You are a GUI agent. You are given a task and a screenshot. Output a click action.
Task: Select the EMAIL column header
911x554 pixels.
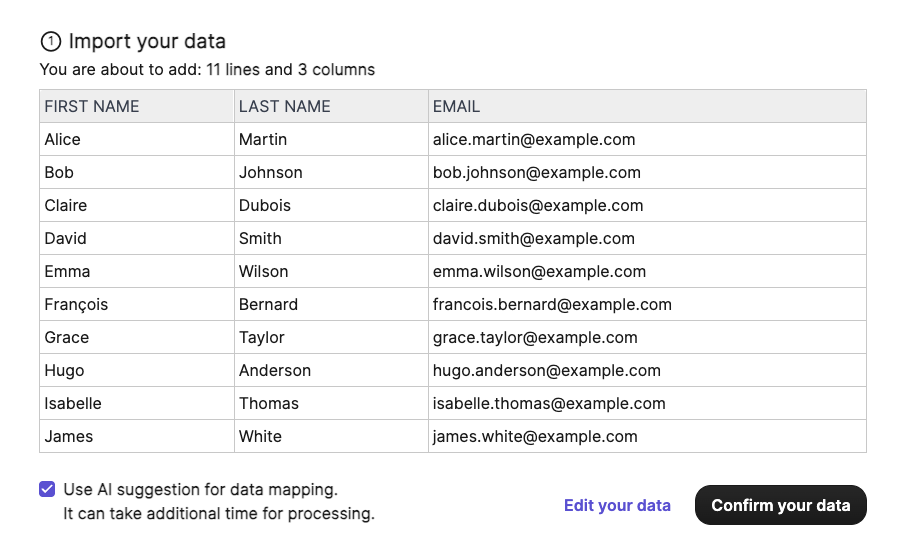tap(456, 106)
